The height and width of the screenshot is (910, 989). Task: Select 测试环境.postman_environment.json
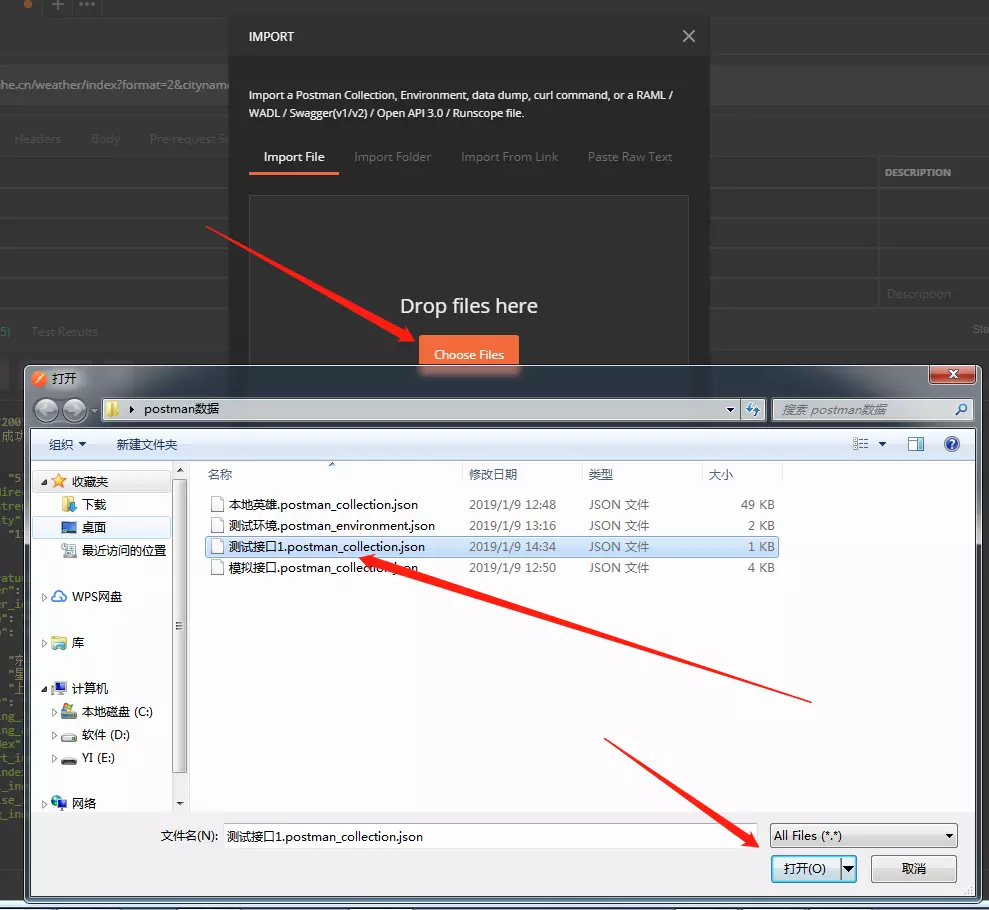pyautogui.click(x=332, y=525)
